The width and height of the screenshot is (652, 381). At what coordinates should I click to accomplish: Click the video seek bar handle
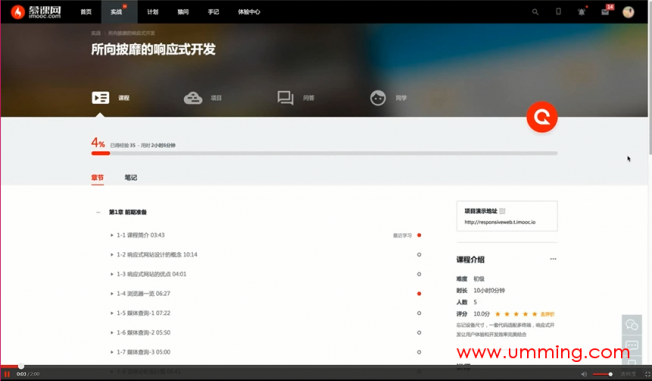tap(21, 366)
